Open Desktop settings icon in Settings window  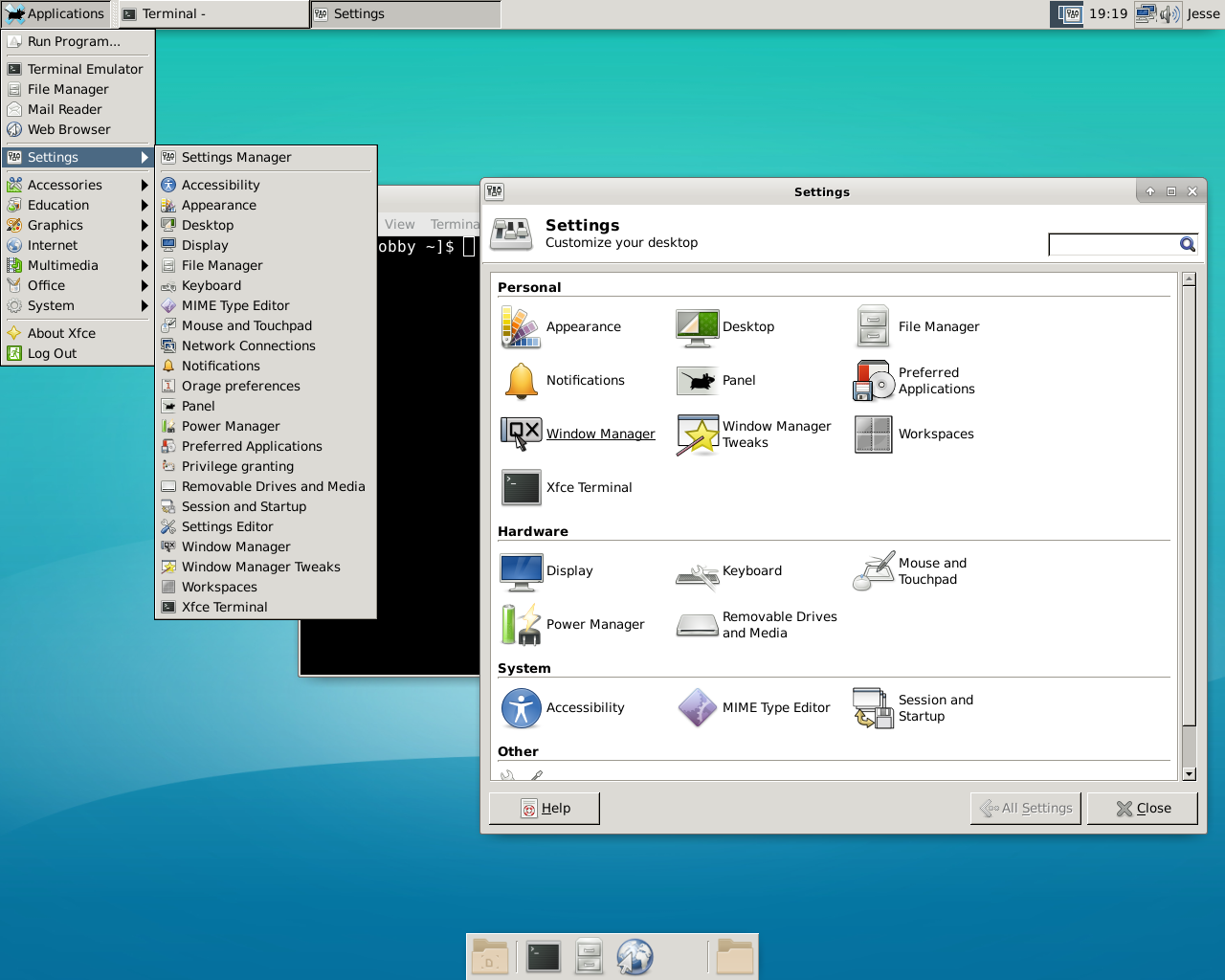(697, 327)
